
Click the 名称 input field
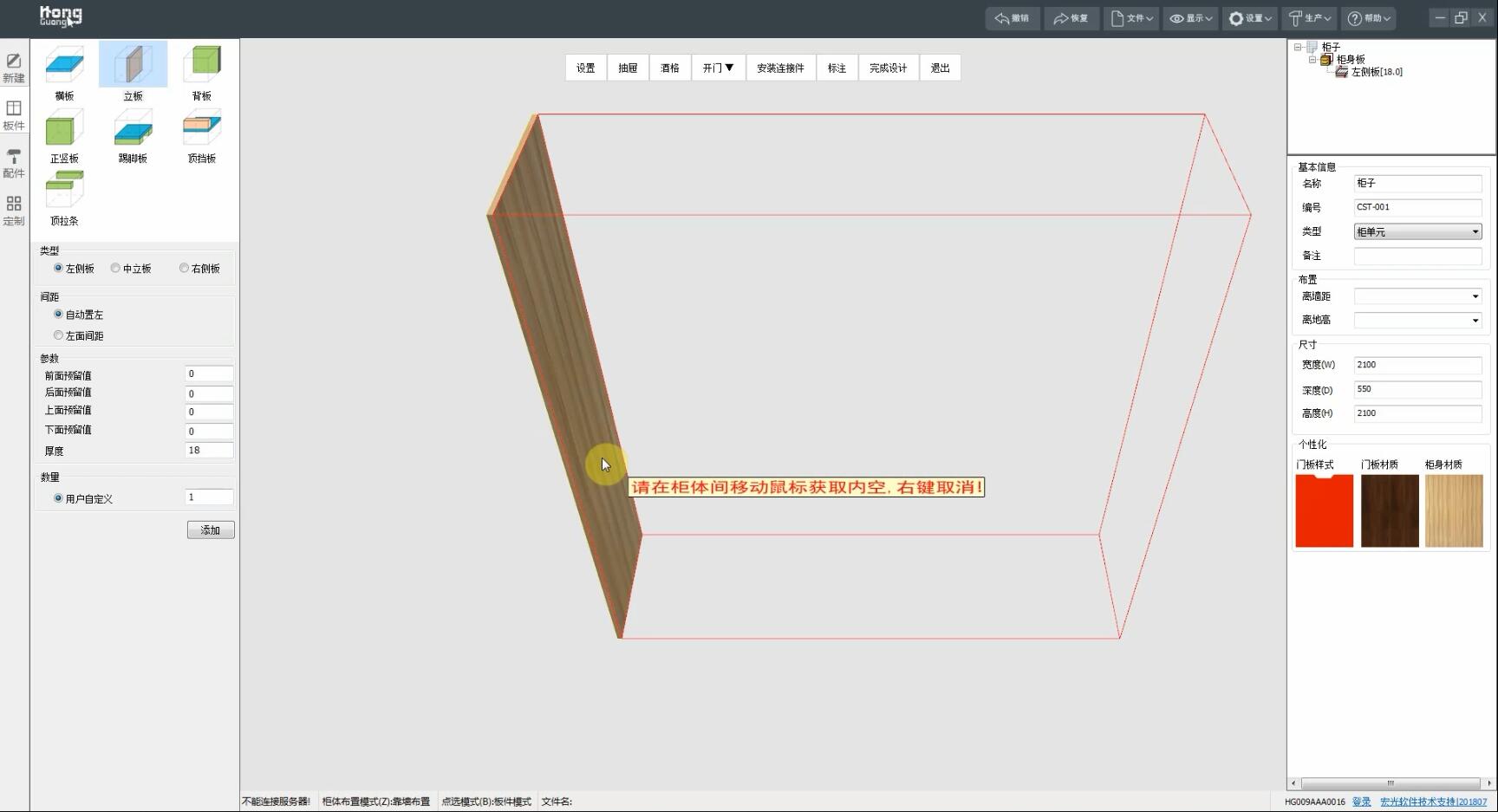pyautogui.click(x=1417, y=183)
